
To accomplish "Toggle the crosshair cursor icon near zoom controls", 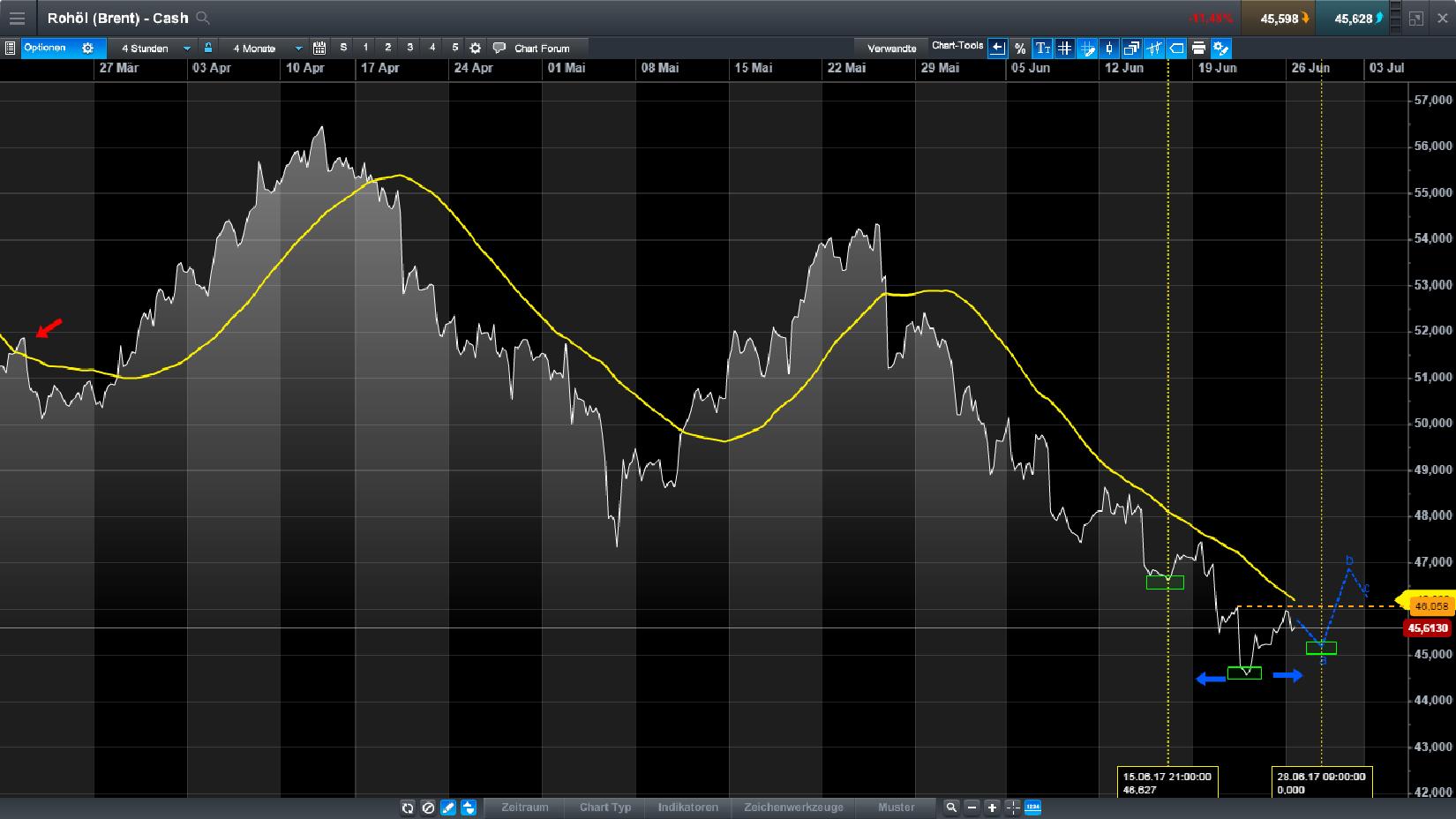I will [1011, 807].
